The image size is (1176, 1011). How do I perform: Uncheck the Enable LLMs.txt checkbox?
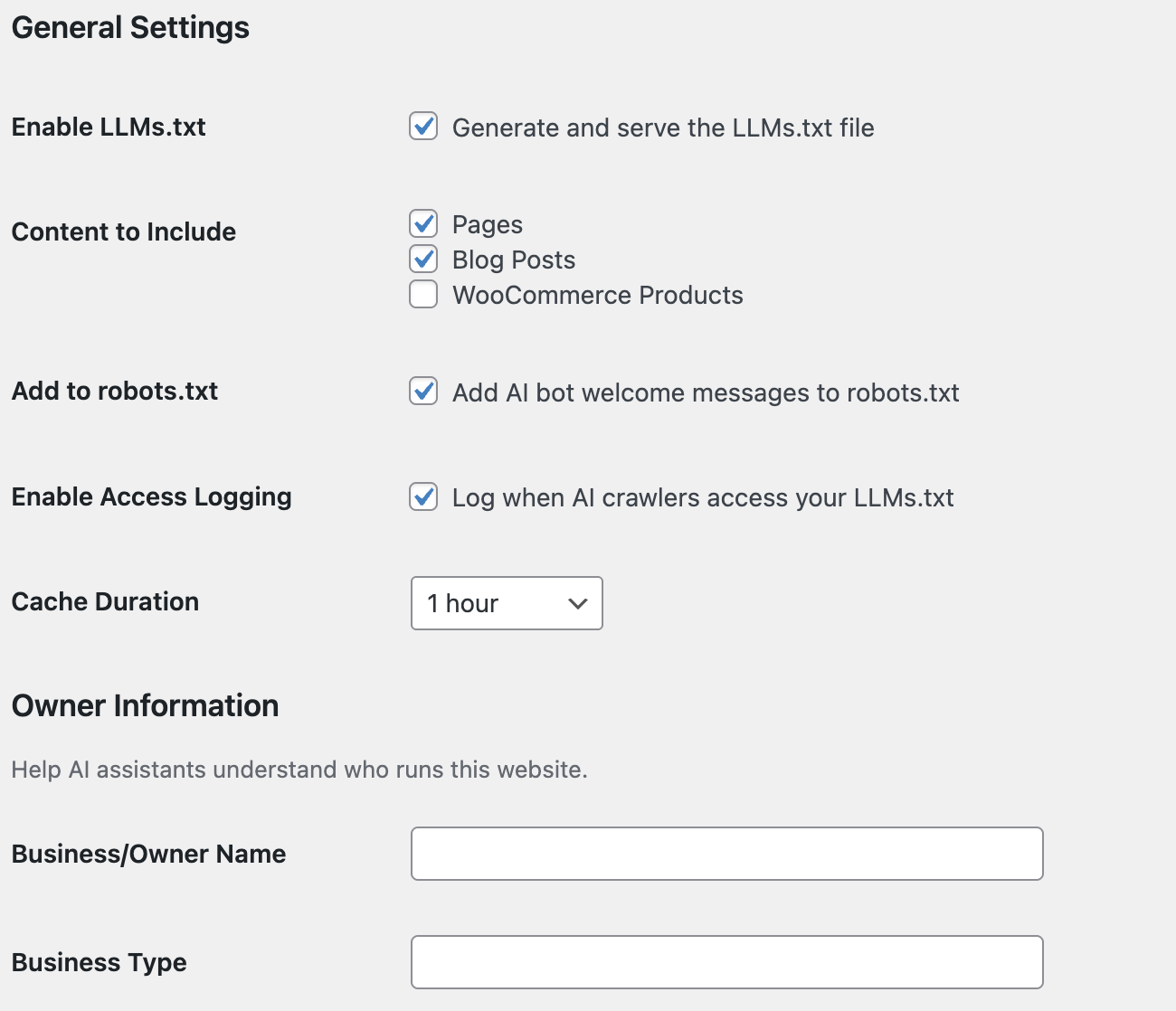pos(423,127)
